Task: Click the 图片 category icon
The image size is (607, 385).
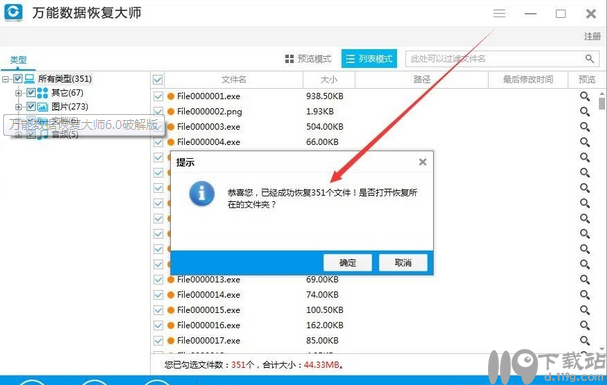Action: 43,107
